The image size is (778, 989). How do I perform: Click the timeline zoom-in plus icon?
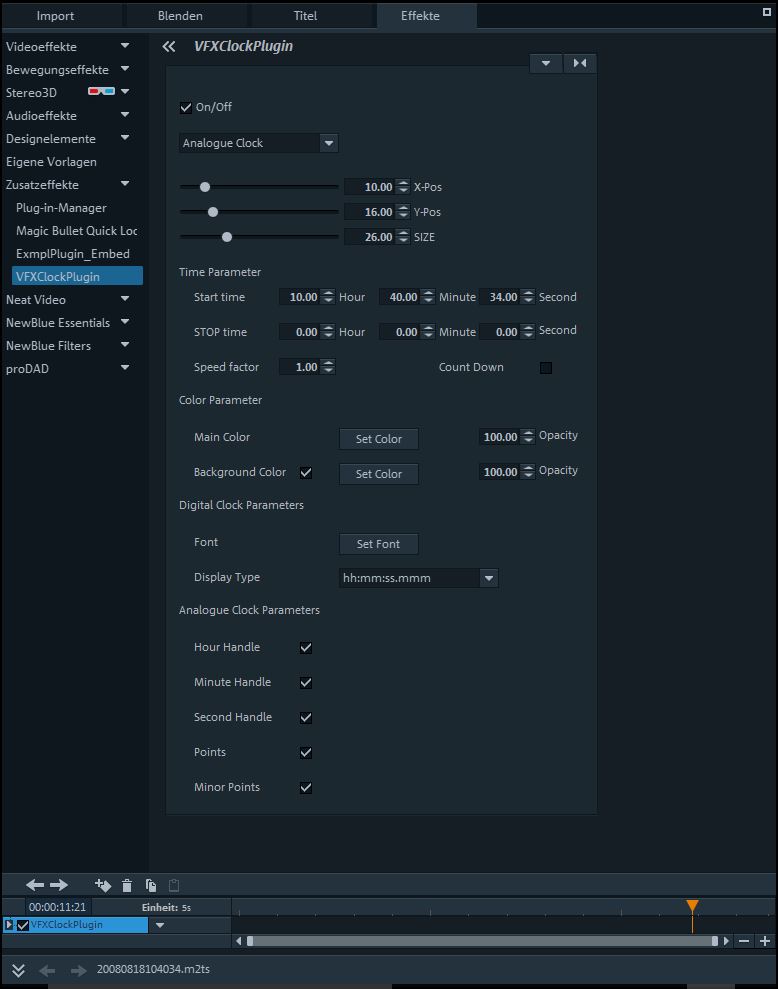coord(765,941)
